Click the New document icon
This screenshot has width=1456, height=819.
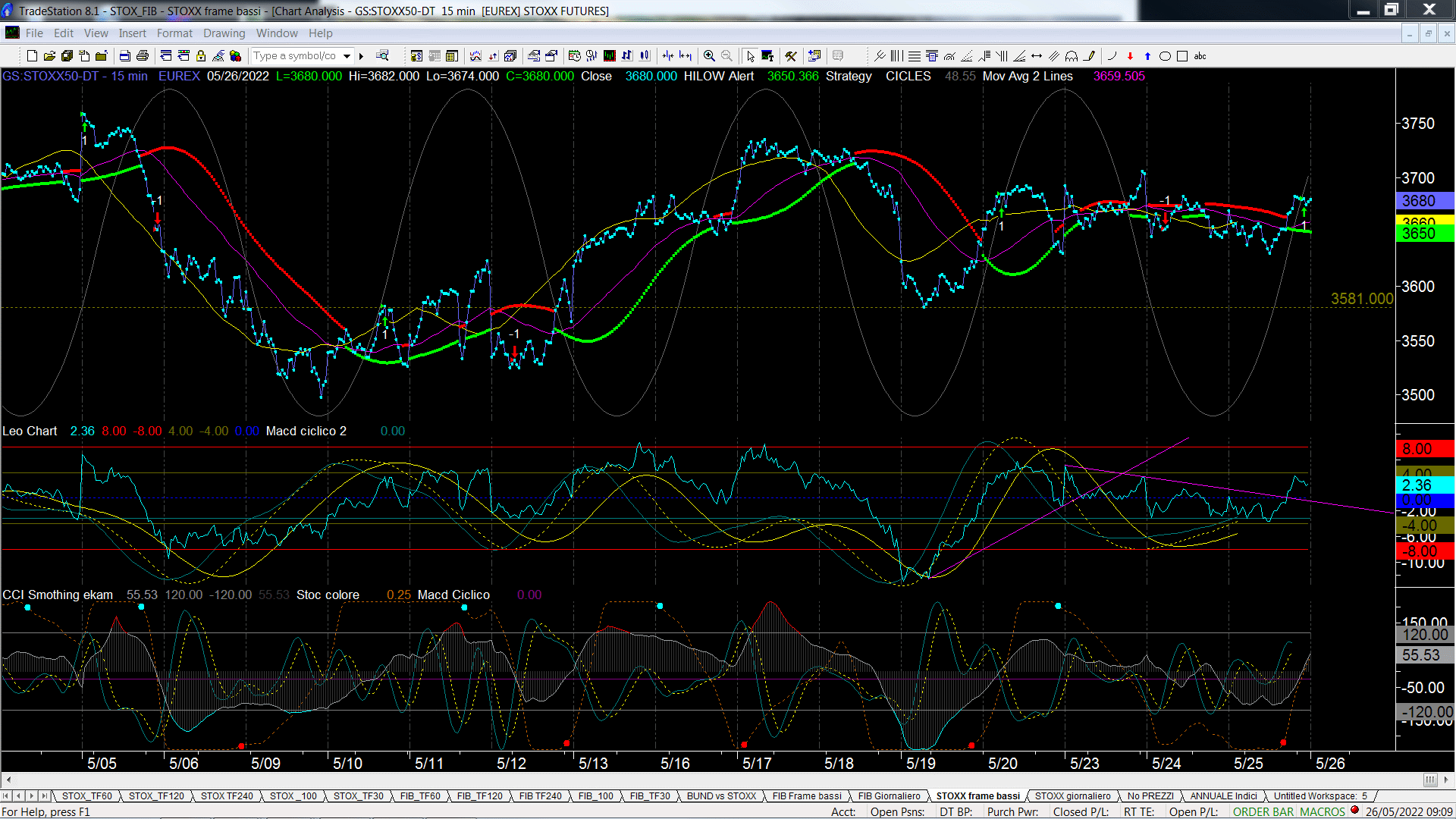point(32,56)
